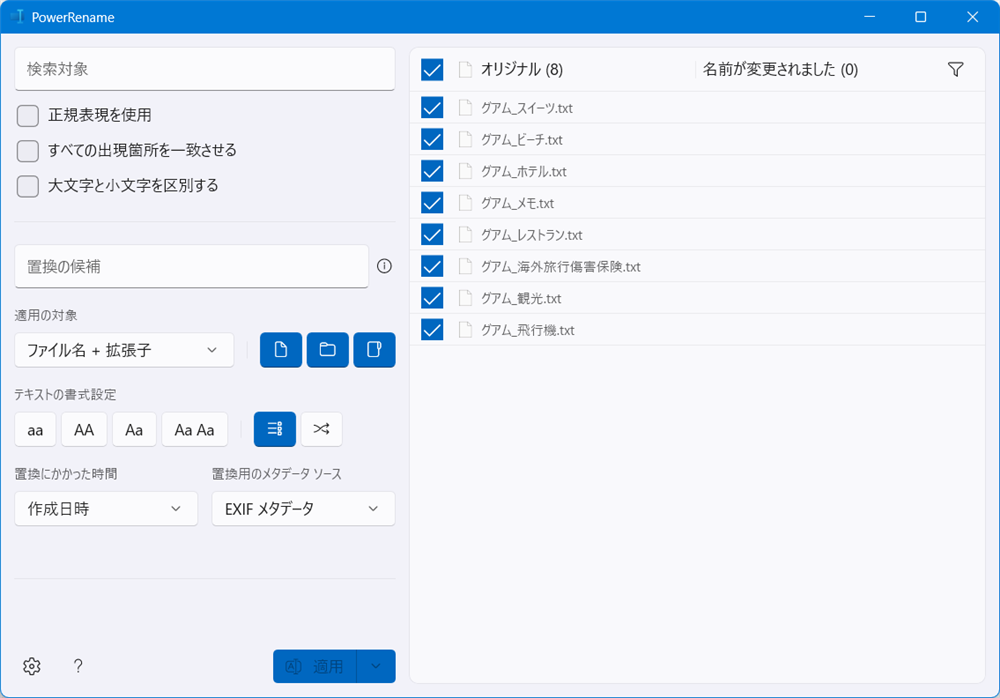Uncheck グアム_ホテル.txt in the file list
Screen dimensions: 1000x698
(x=430, y=171)
